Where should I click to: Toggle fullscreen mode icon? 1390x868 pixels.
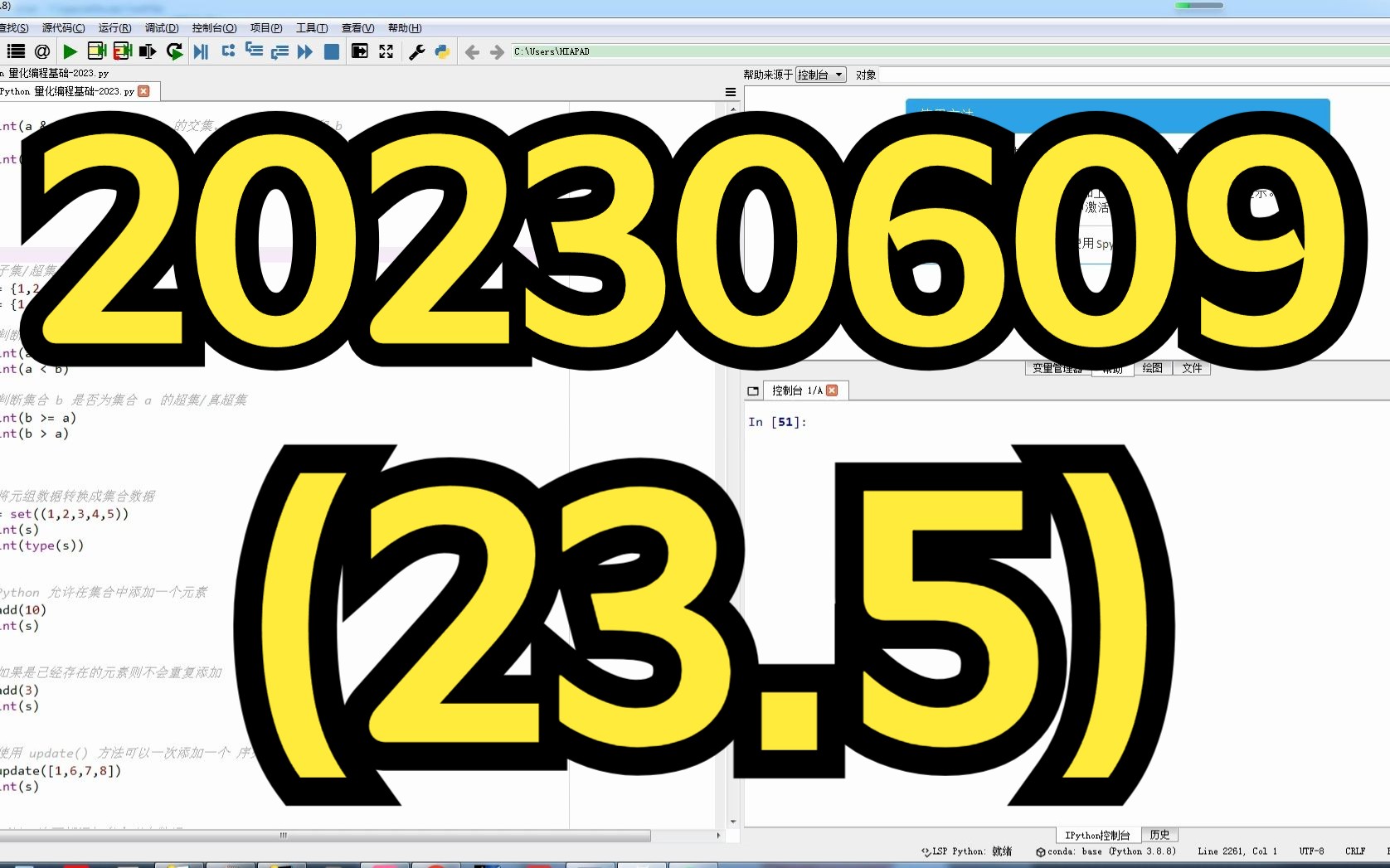pos(386,51)
